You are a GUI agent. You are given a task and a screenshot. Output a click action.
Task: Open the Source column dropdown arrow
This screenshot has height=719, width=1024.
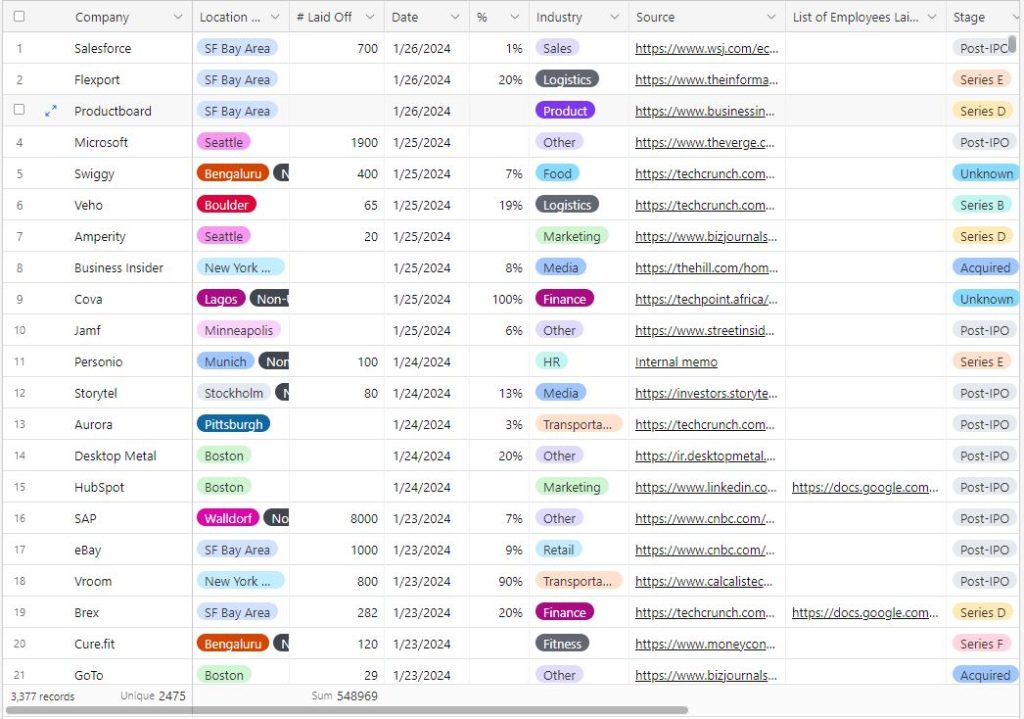coord(771,17)
